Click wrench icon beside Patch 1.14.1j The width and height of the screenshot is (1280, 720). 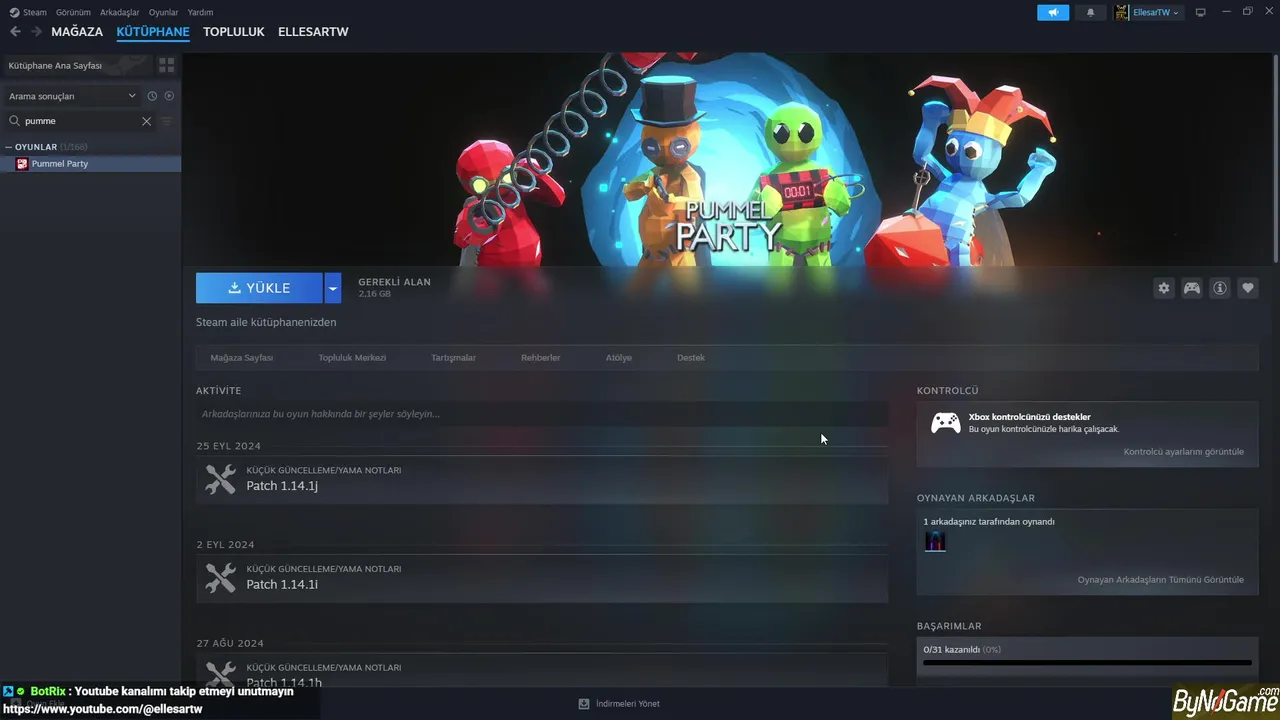(220, 479)
